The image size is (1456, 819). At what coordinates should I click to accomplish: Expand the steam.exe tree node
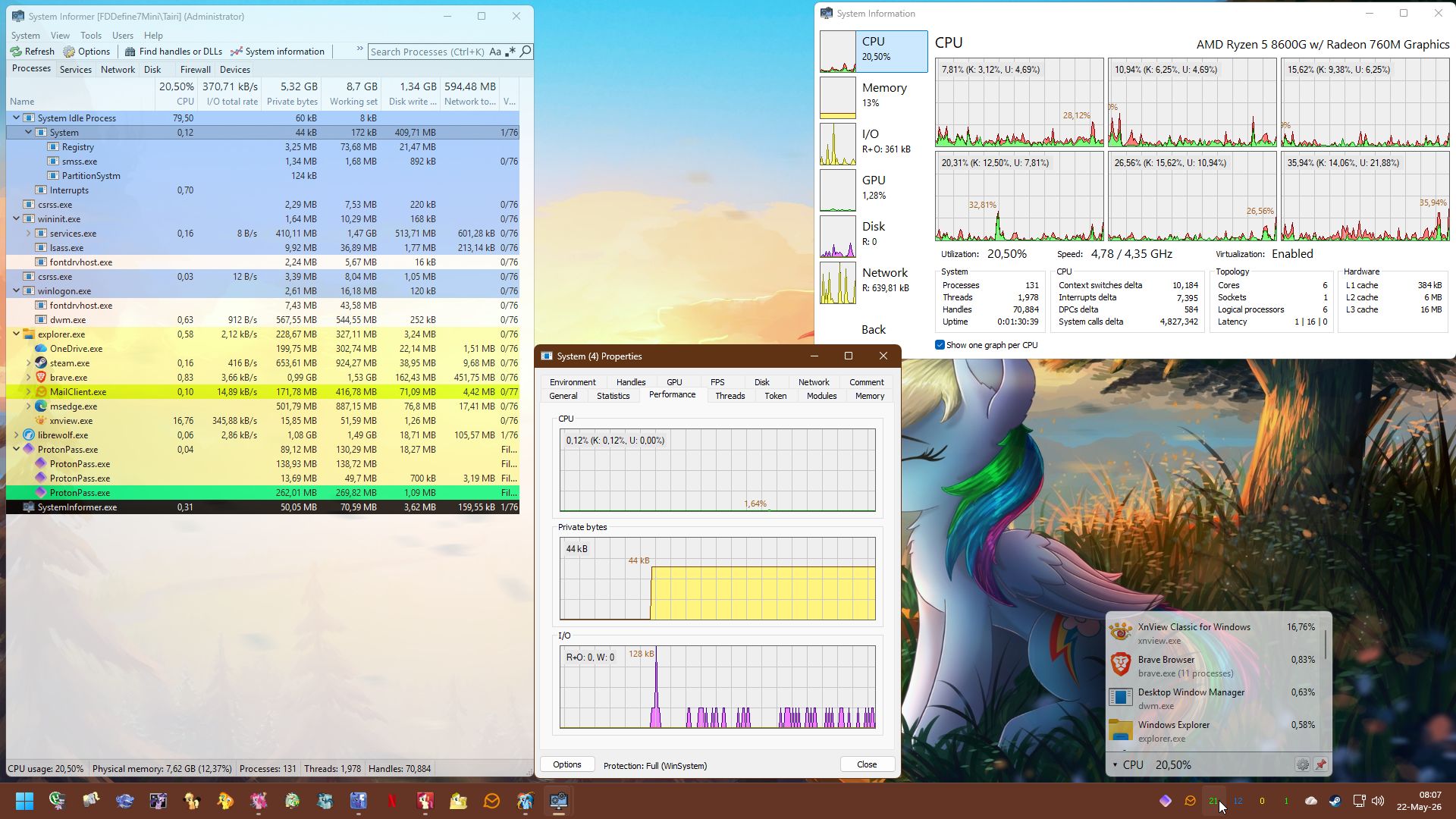point(28,363)
